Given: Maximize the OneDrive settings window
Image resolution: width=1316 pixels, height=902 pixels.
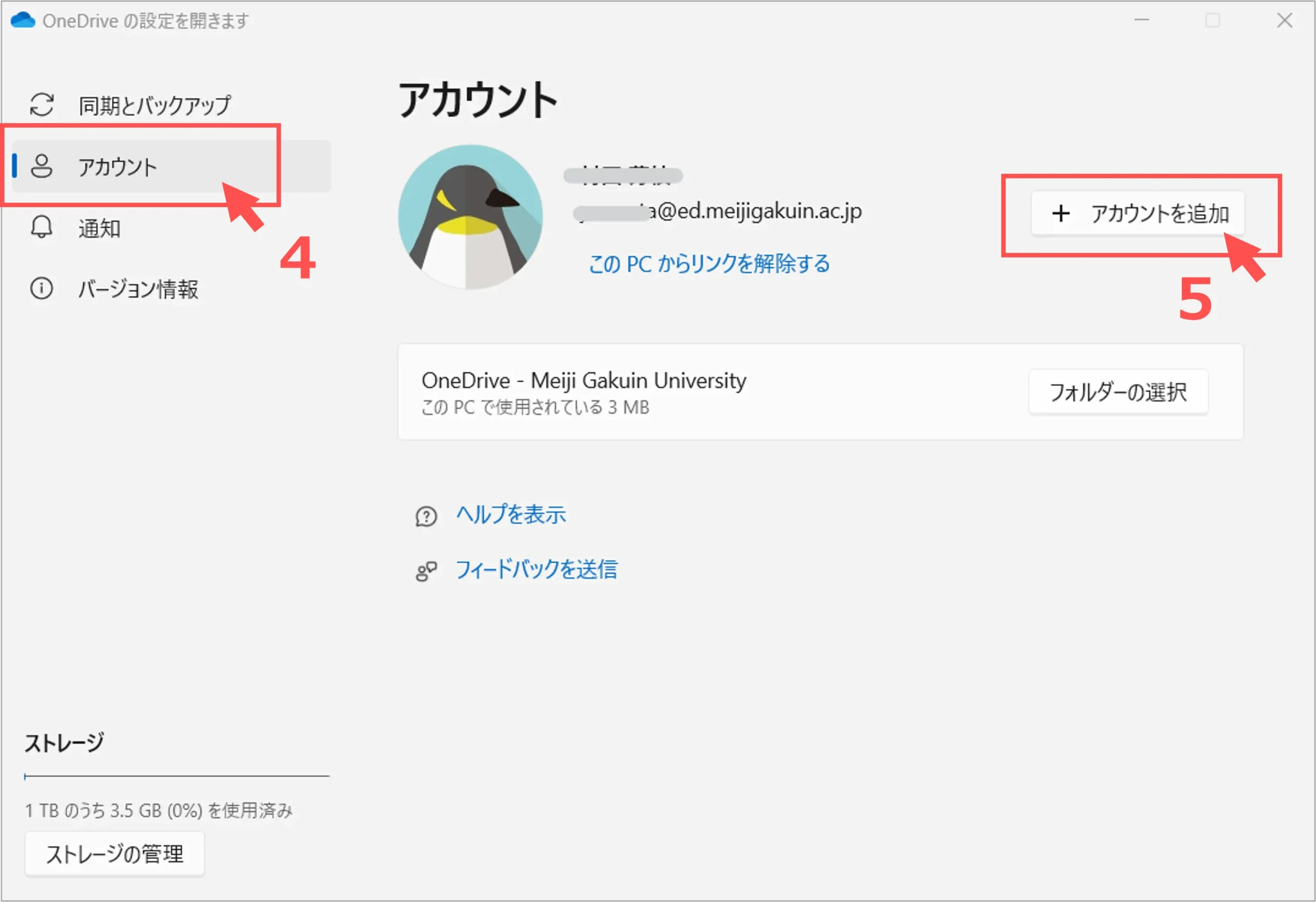Looking at the screenshot, I should coord(1212,21).
